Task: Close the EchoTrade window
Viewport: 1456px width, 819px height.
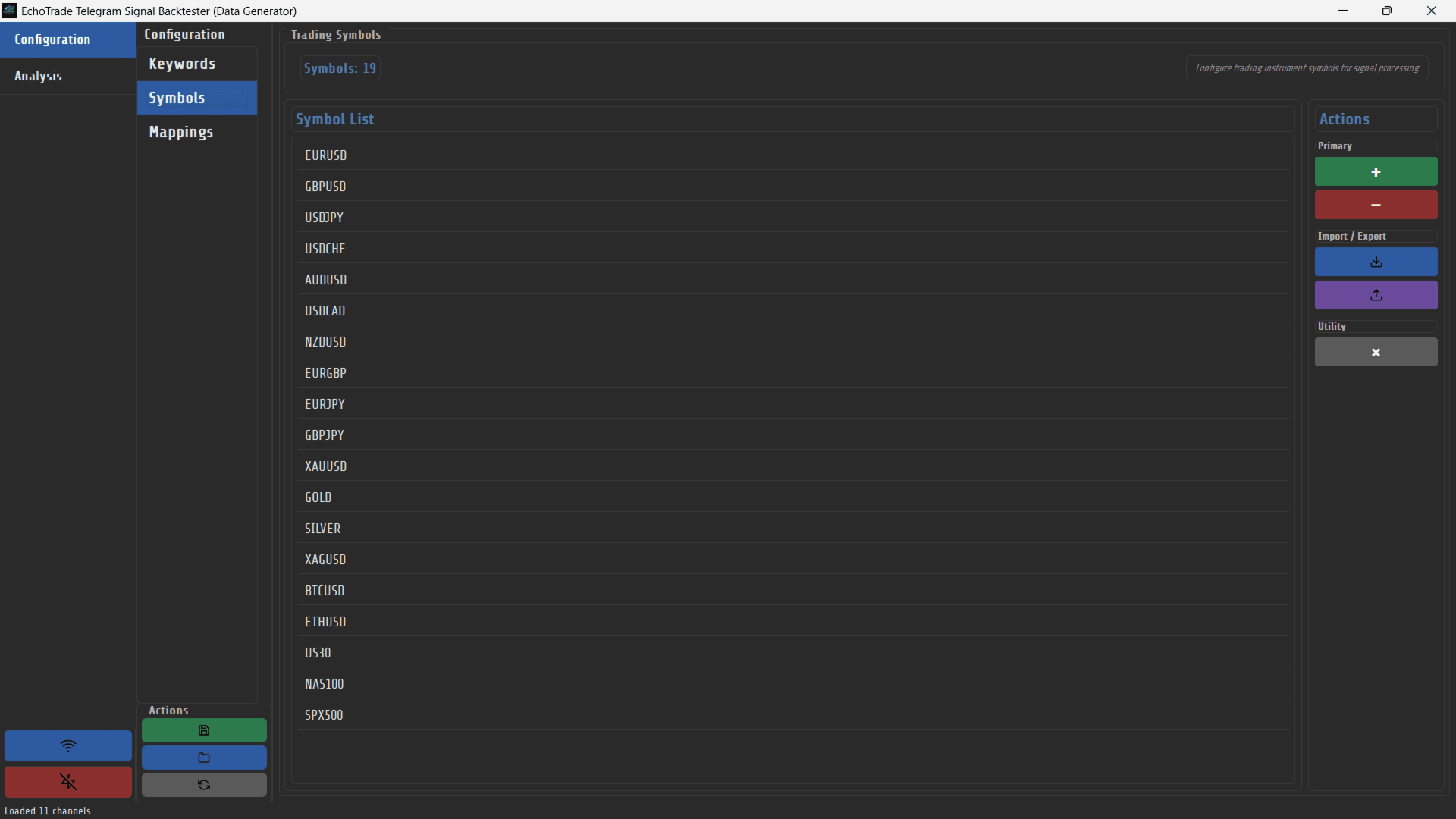Action: point(1431,11)
